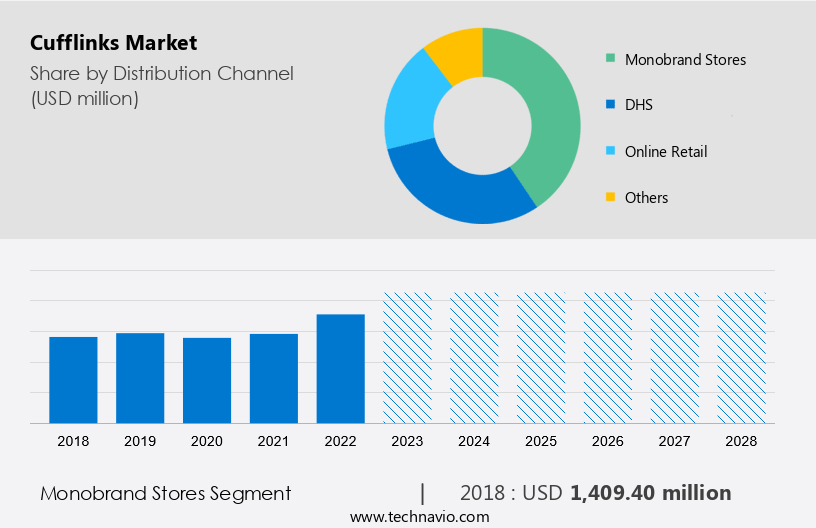Click the 2019 axis label

140,441
